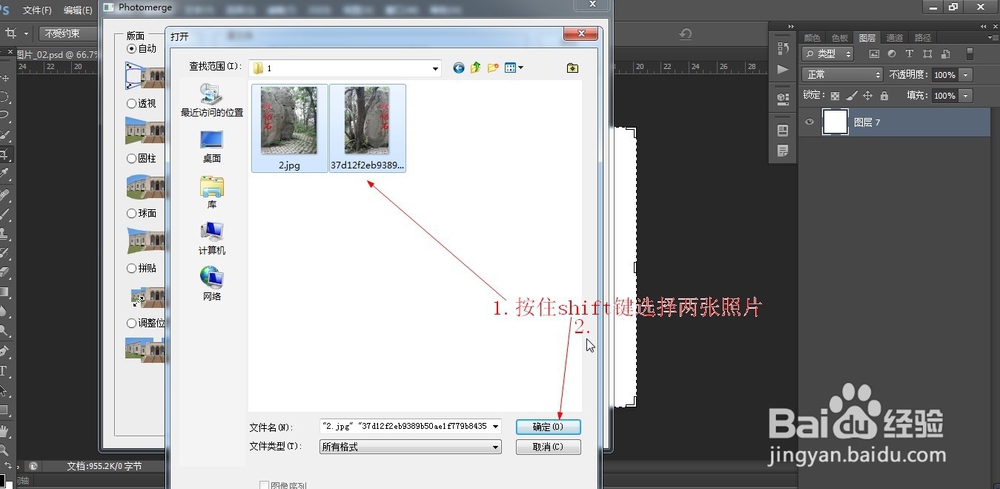Image resolution: width=1000 pixels, height=489 pixels.
Task: Open the Notes panel icon
Action: coord(783,151)
